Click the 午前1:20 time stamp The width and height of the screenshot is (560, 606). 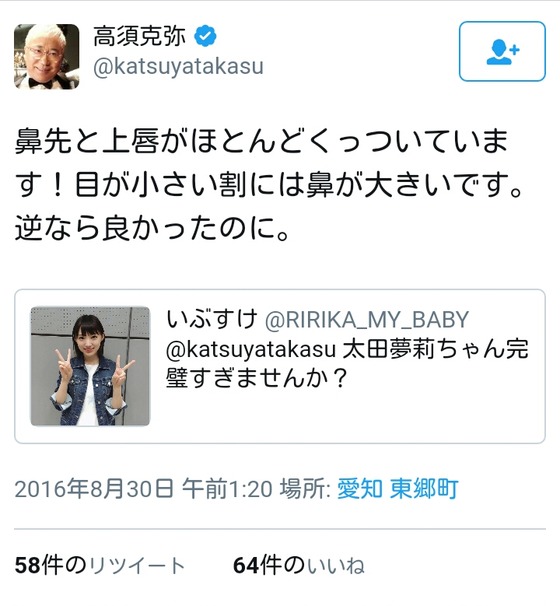pos(227,489)
